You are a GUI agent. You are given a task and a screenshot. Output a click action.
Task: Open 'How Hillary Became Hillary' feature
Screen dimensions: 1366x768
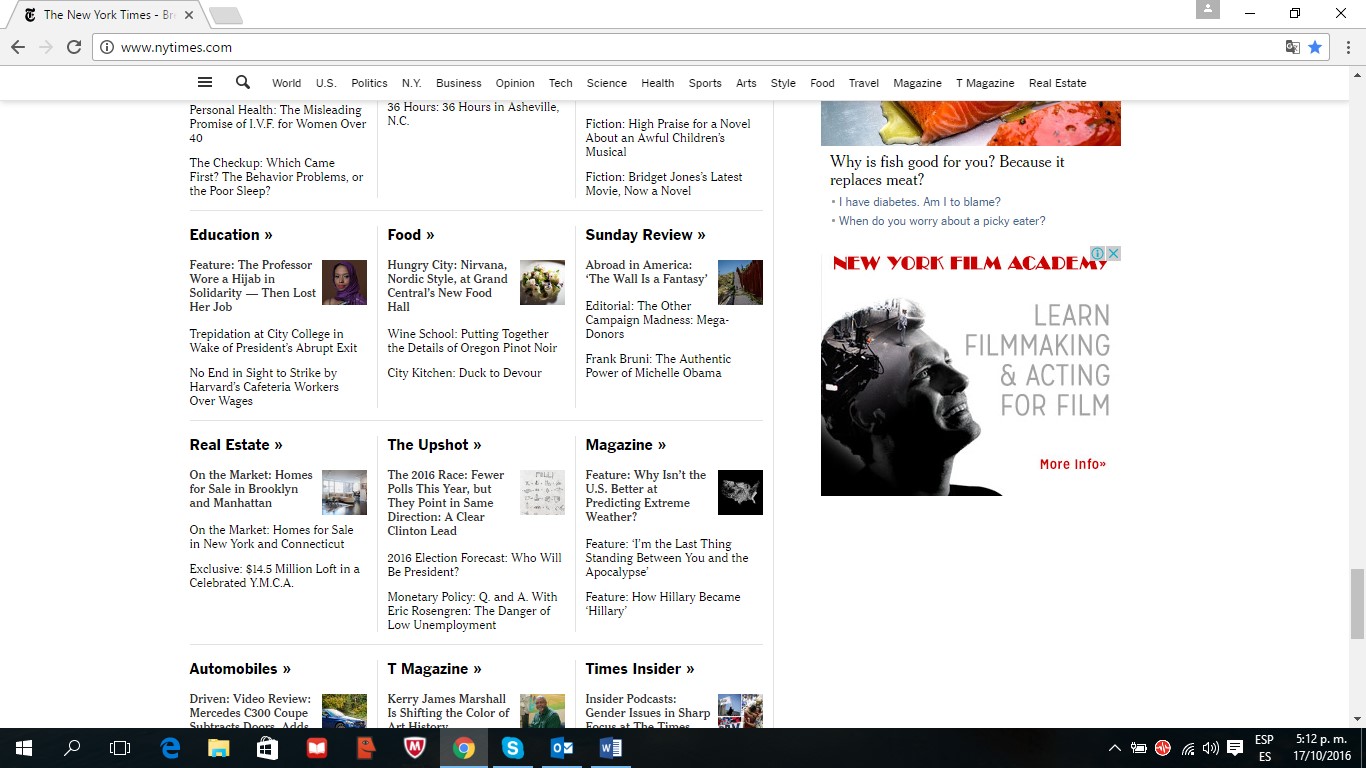[663, 604]
